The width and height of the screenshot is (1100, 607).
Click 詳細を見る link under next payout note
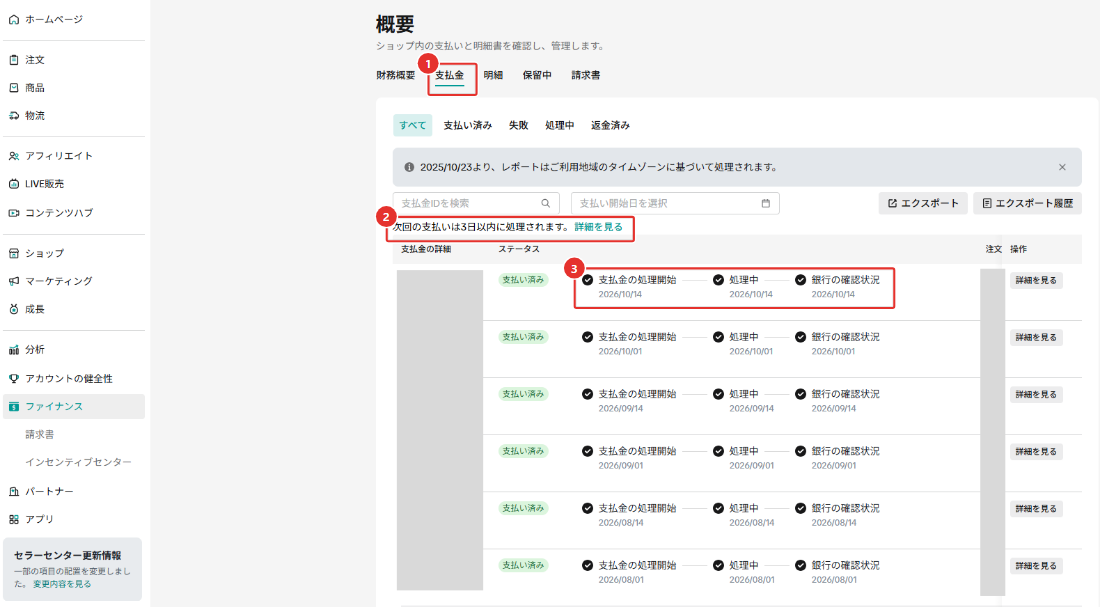598,227
